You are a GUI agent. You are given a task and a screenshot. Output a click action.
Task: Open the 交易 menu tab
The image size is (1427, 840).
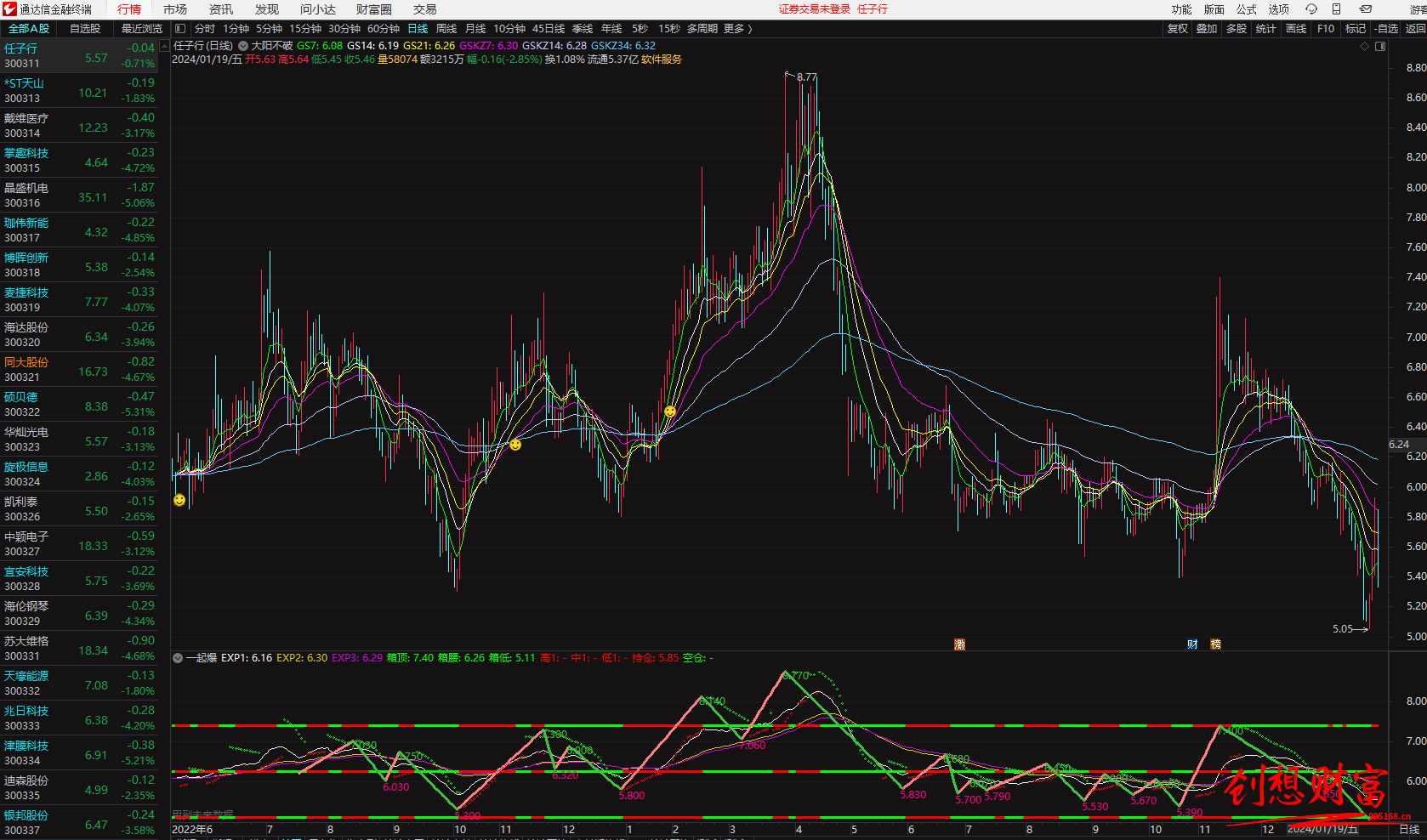[425, 9]
